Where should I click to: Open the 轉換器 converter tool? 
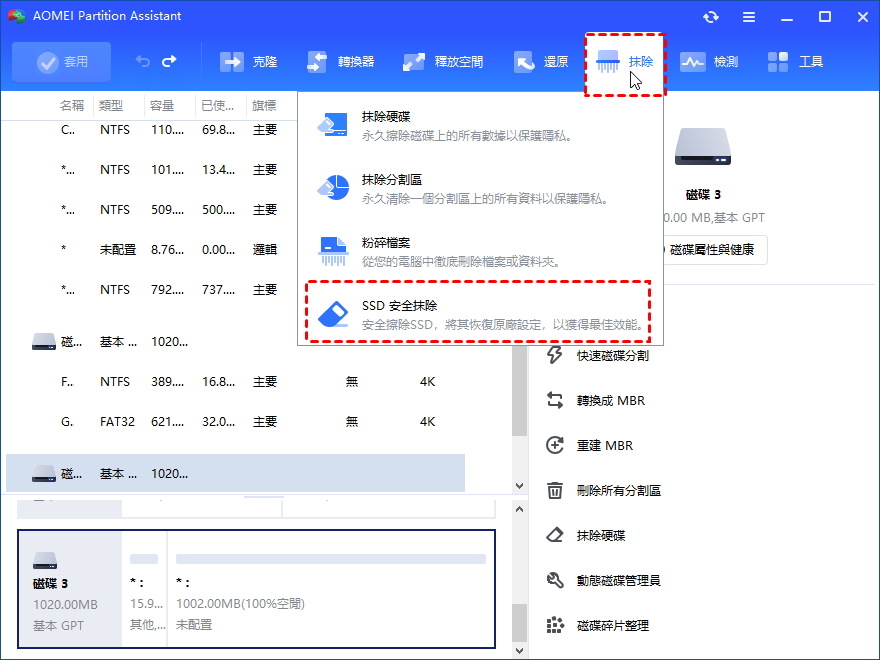(x=340, y=62)
